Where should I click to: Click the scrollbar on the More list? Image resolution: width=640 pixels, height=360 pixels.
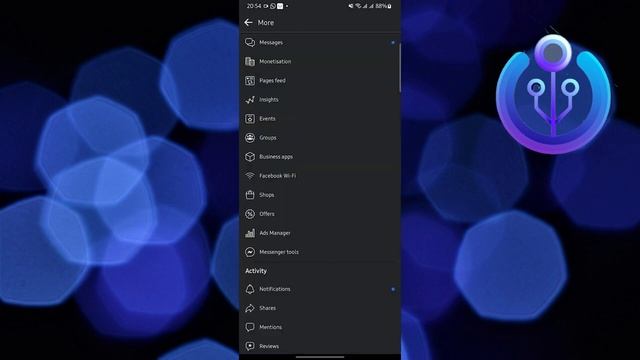point(400,68)
